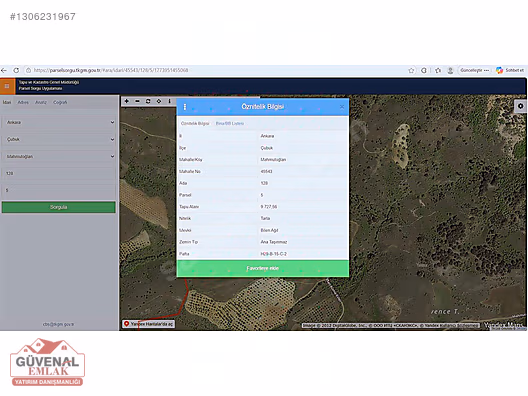Click the cbs@tkgm.gov.tr email link

[x=58, y=324]
